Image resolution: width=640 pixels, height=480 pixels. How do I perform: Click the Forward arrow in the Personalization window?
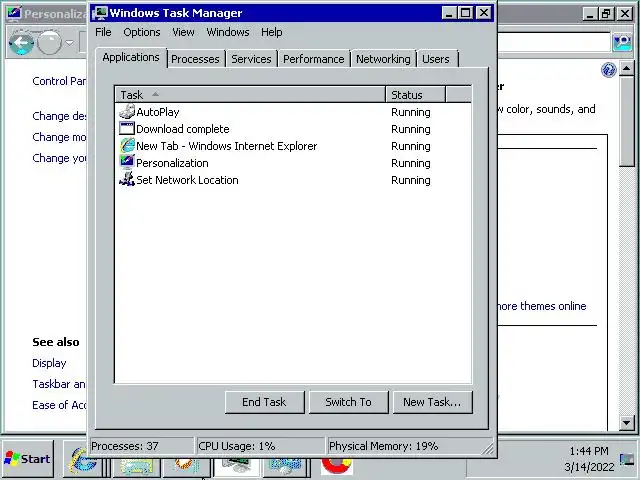click(x=49, y=42)
